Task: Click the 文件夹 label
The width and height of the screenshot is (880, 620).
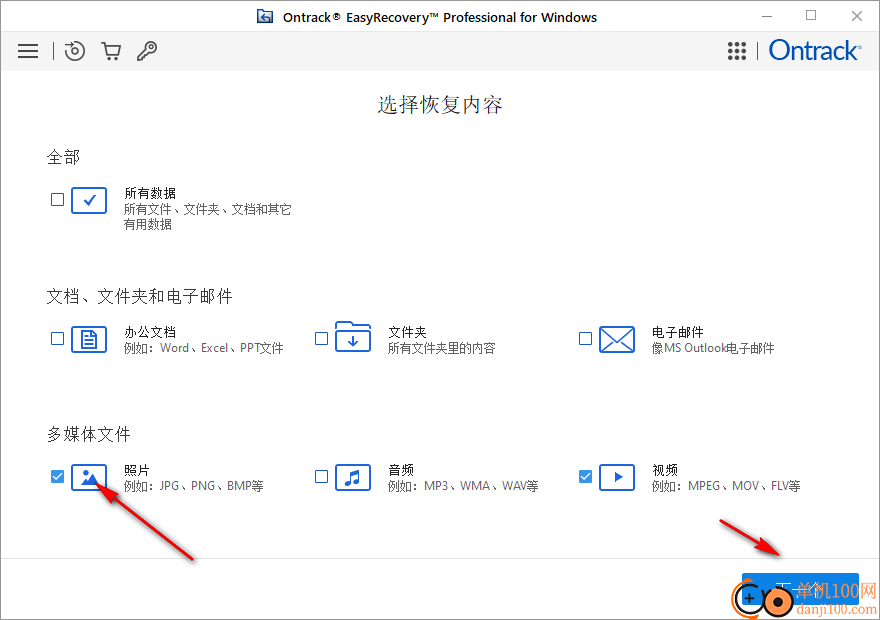Action: tap(407, 332)
